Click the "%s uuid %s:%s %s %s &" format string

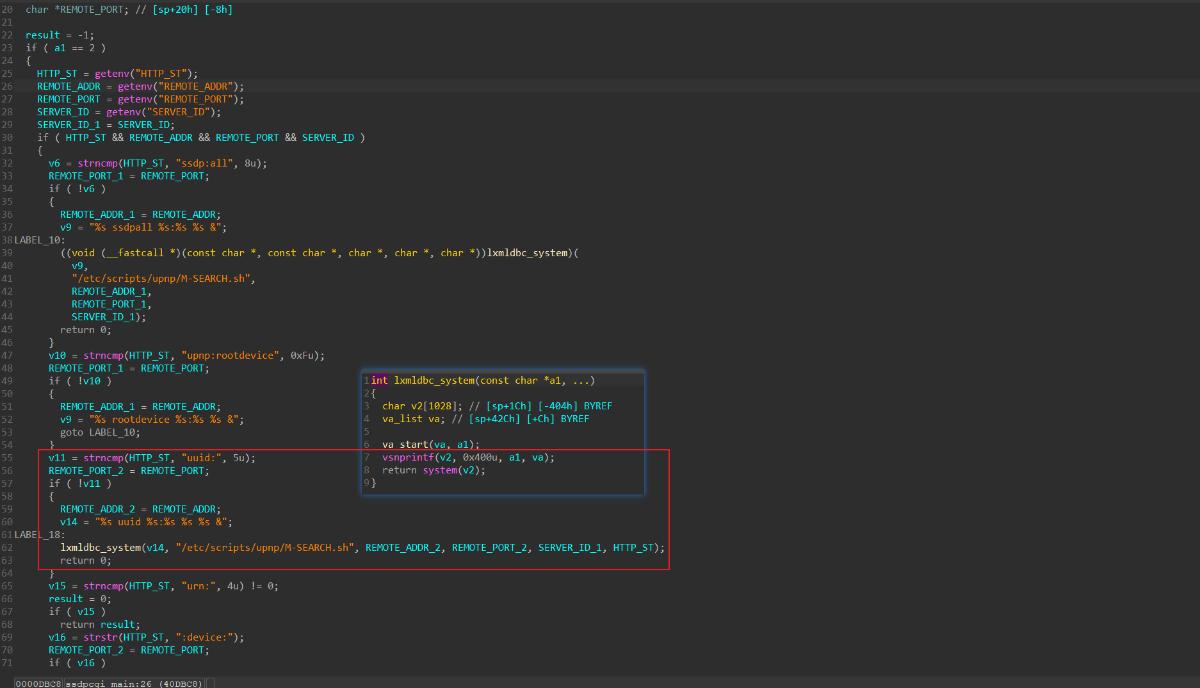[165, 521]
